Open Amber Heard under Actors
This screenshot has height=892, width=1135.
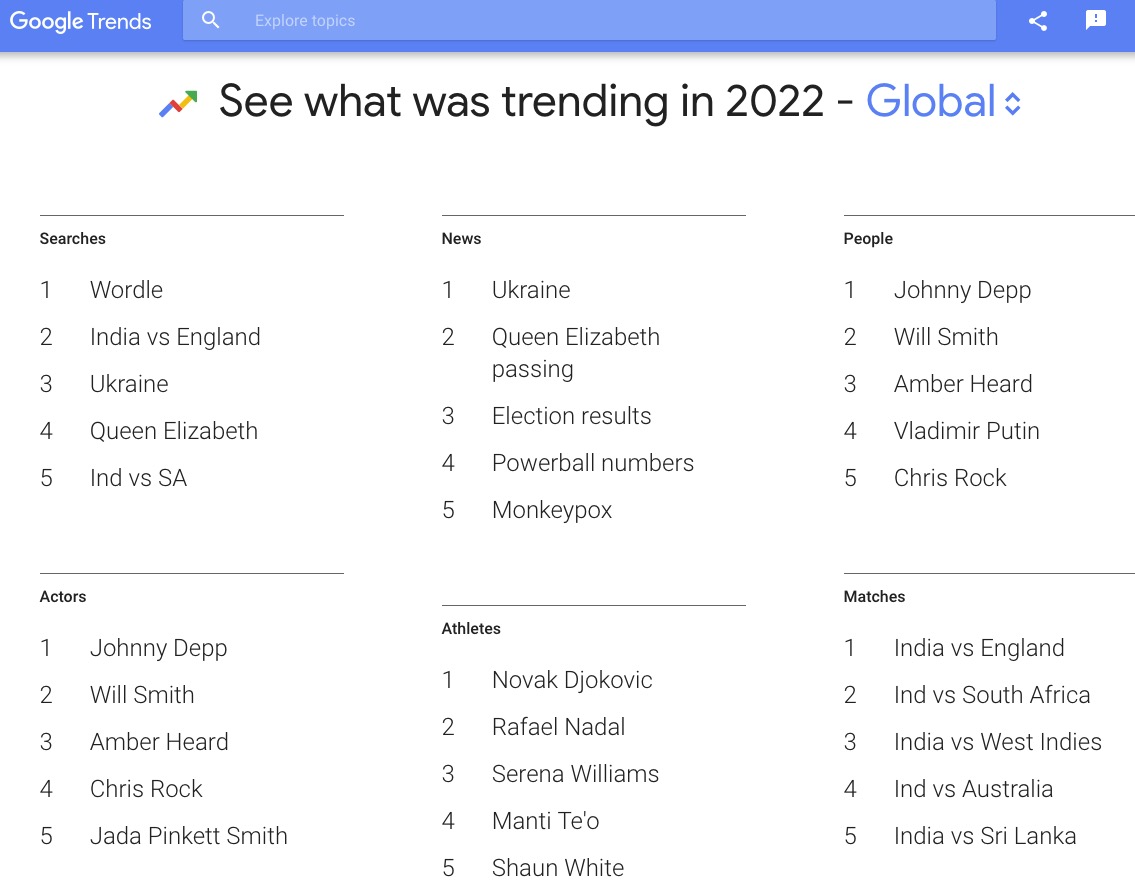[x=159, y=741]
